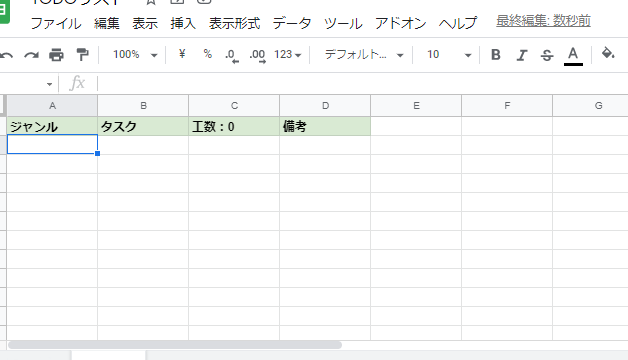628x360 pixels.
Task: Select the empty cell under タスク
Action: tap(143, 145)
